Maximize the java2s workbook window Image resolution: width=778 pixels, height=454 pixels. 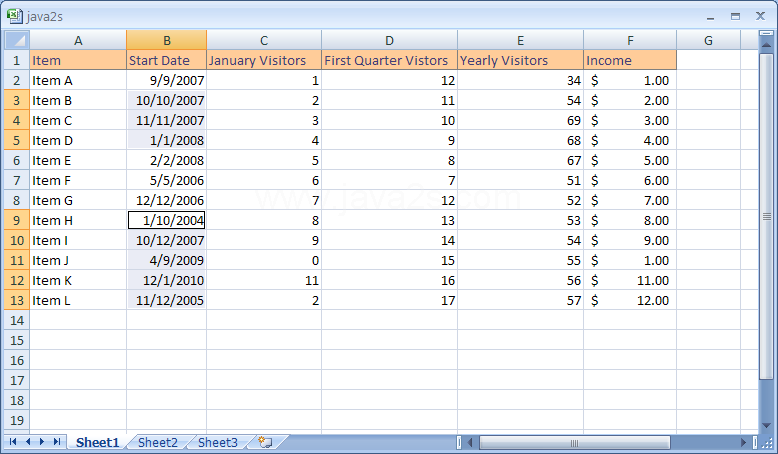[x=735, y=16]
